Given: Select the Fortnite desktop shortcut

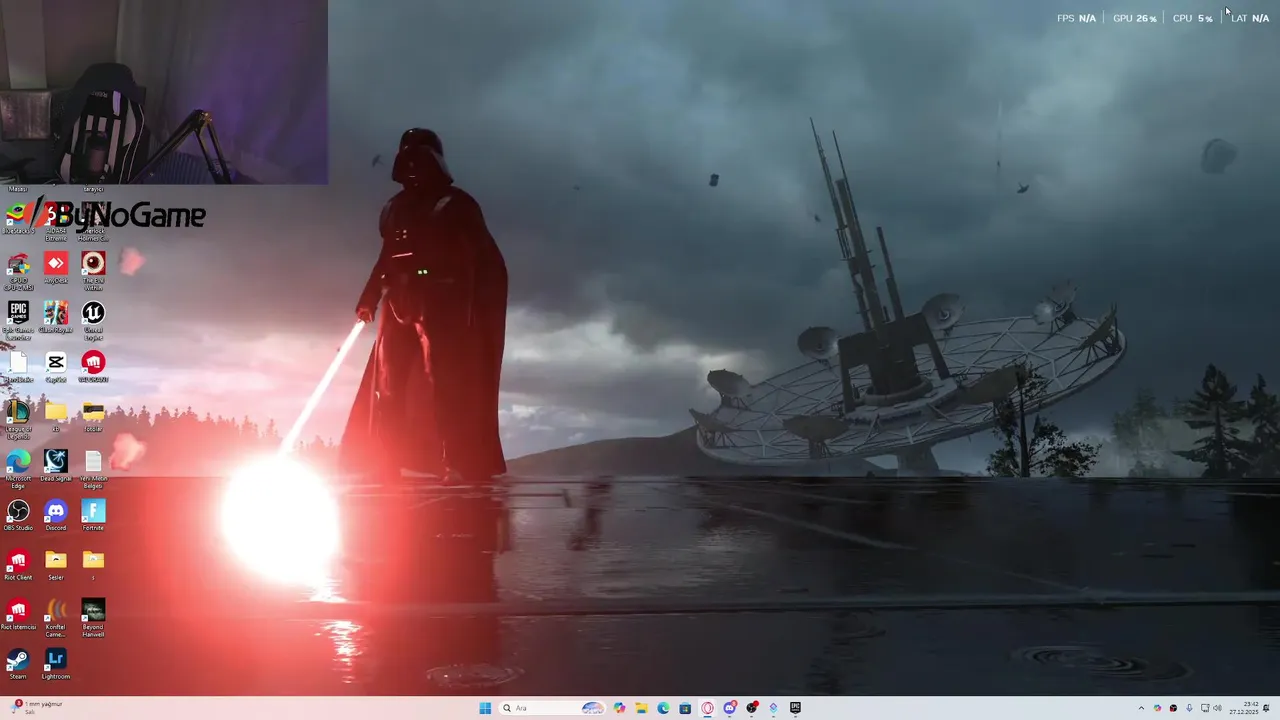Looking at the screenshot, I should 93,515.
